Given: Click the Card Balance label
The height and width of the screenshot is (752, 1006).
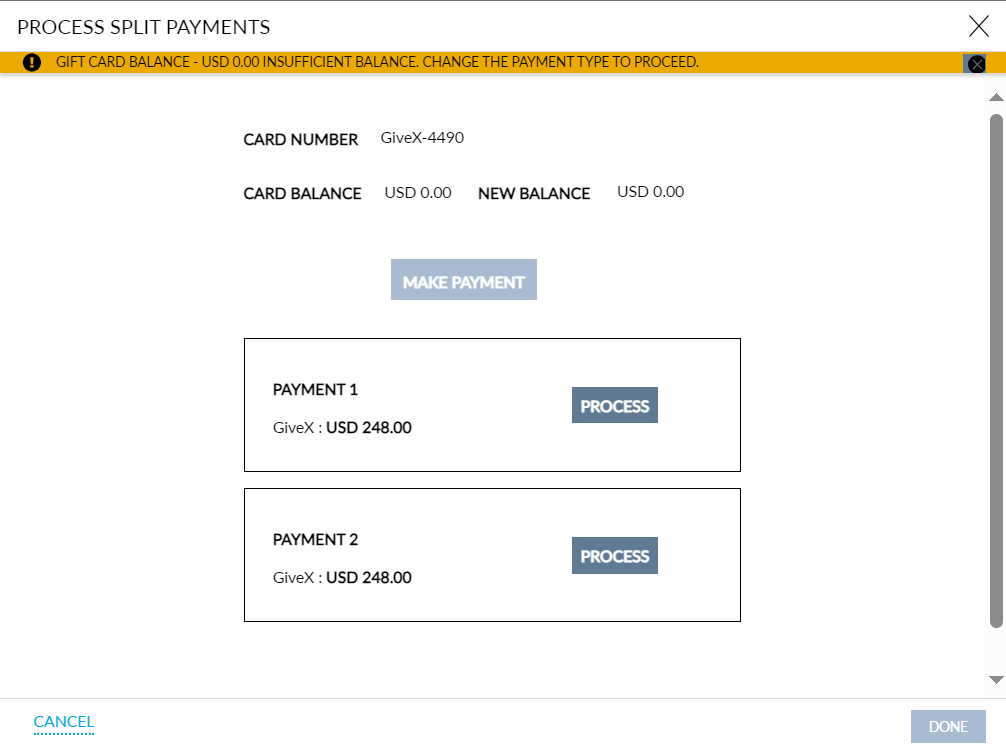Looking at the screenshot, I should 302,193.
